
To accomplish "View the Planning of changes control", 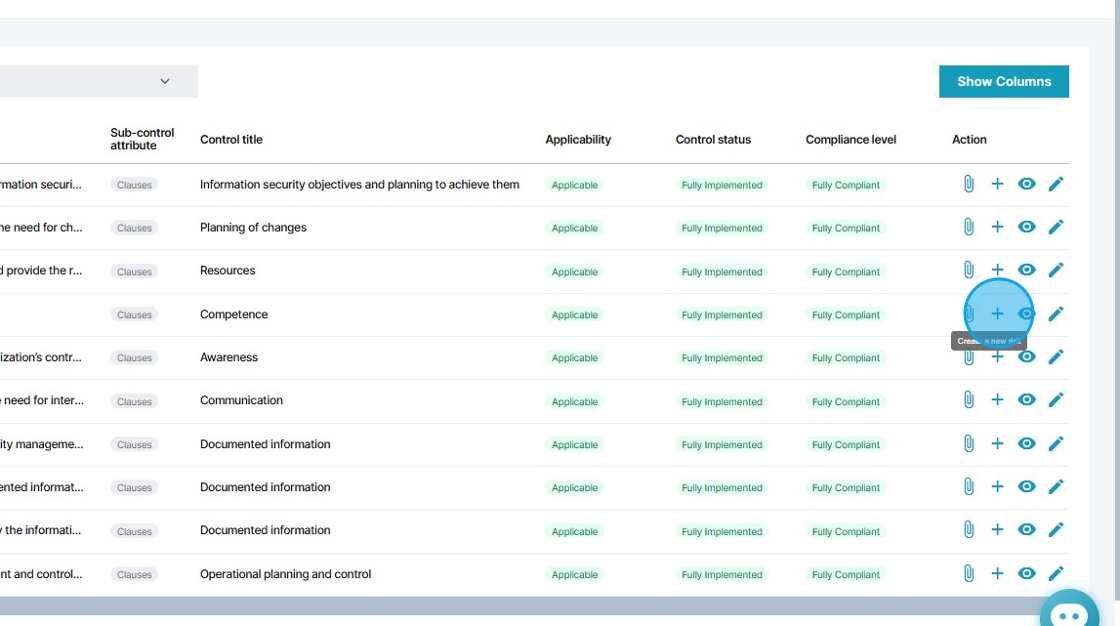I will coord(1026,227).
